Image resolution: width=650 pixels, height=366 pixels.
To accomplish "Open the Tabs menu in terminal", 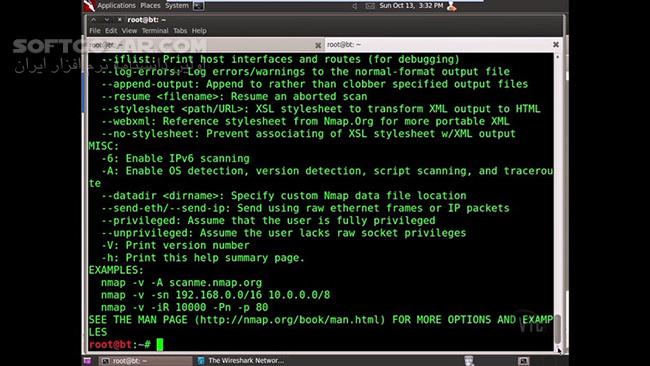I will coord(180,31).
